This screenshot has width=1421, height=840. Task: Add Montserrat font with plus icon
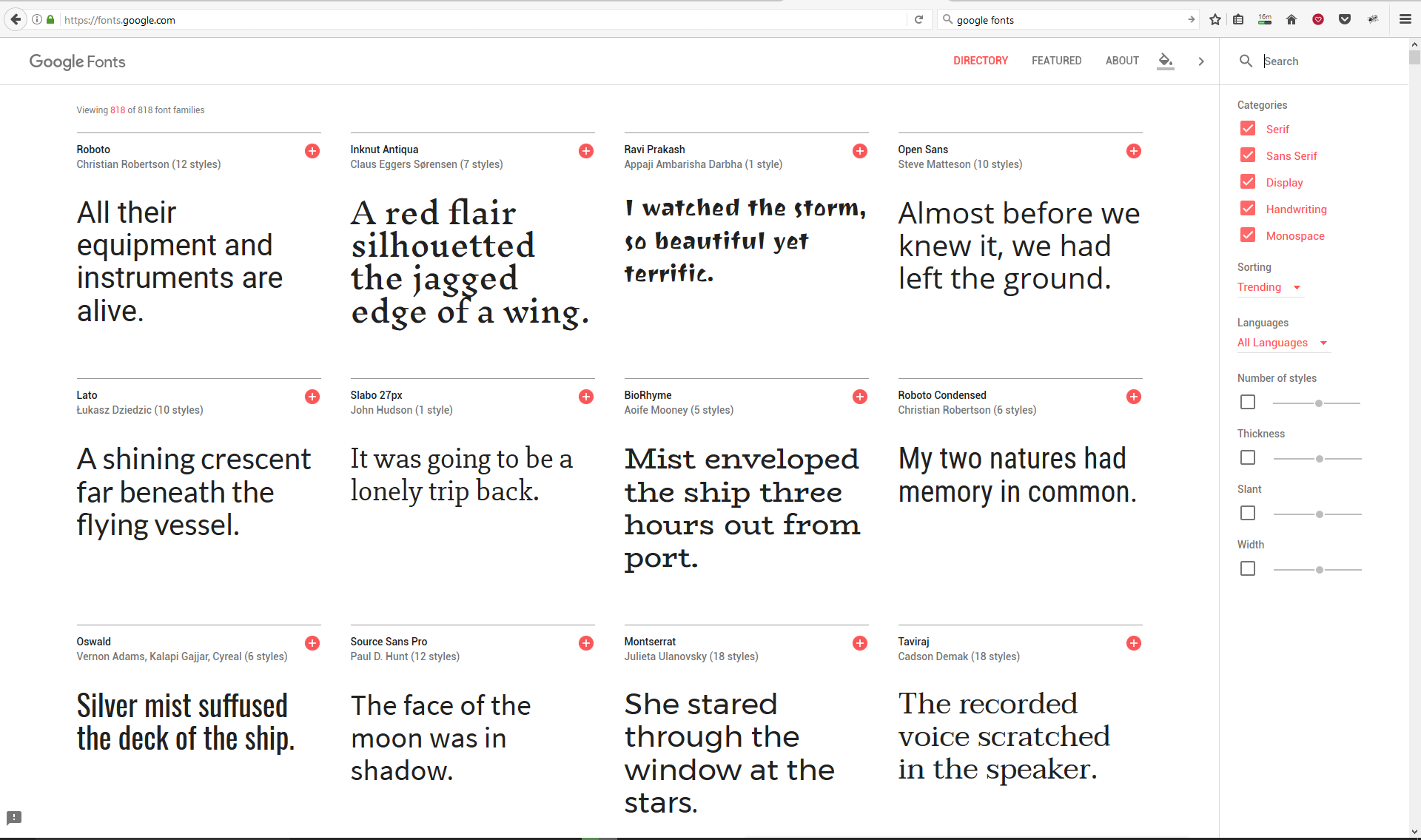(x=860, y=643)
